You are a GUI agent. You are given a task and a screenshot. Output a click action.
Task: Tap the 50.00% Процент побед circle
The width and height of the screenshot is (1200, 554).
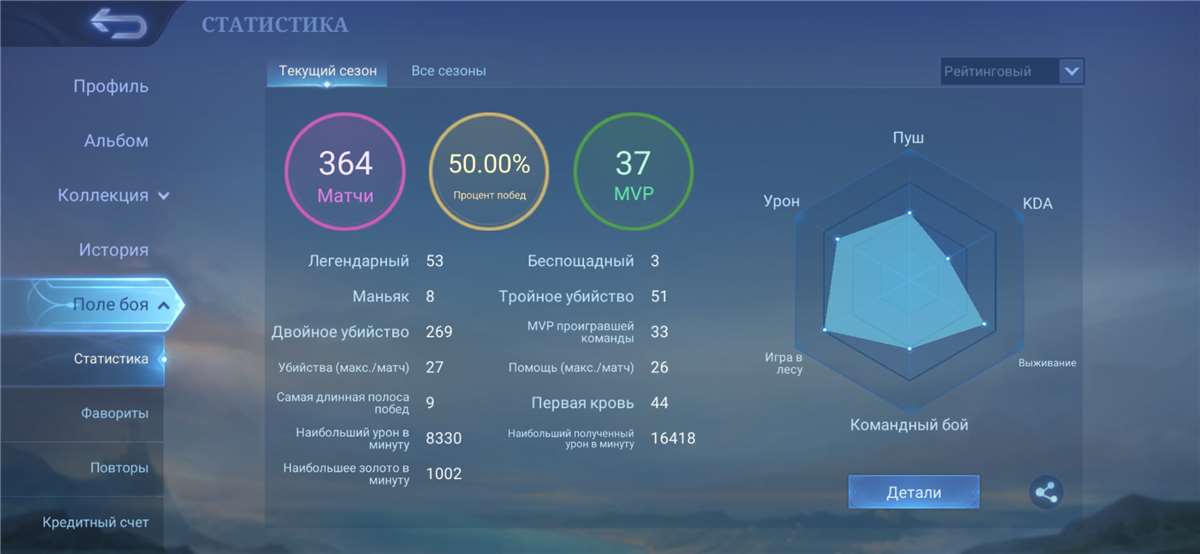point(489,172)
